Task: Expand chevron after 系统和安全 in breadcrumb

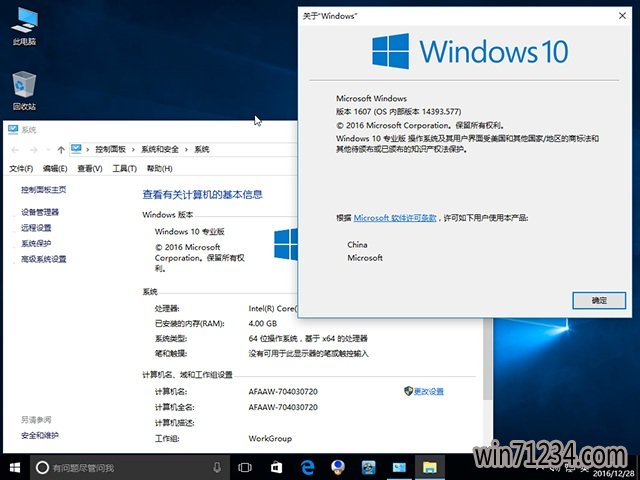Action: click(x=186, y=150)
